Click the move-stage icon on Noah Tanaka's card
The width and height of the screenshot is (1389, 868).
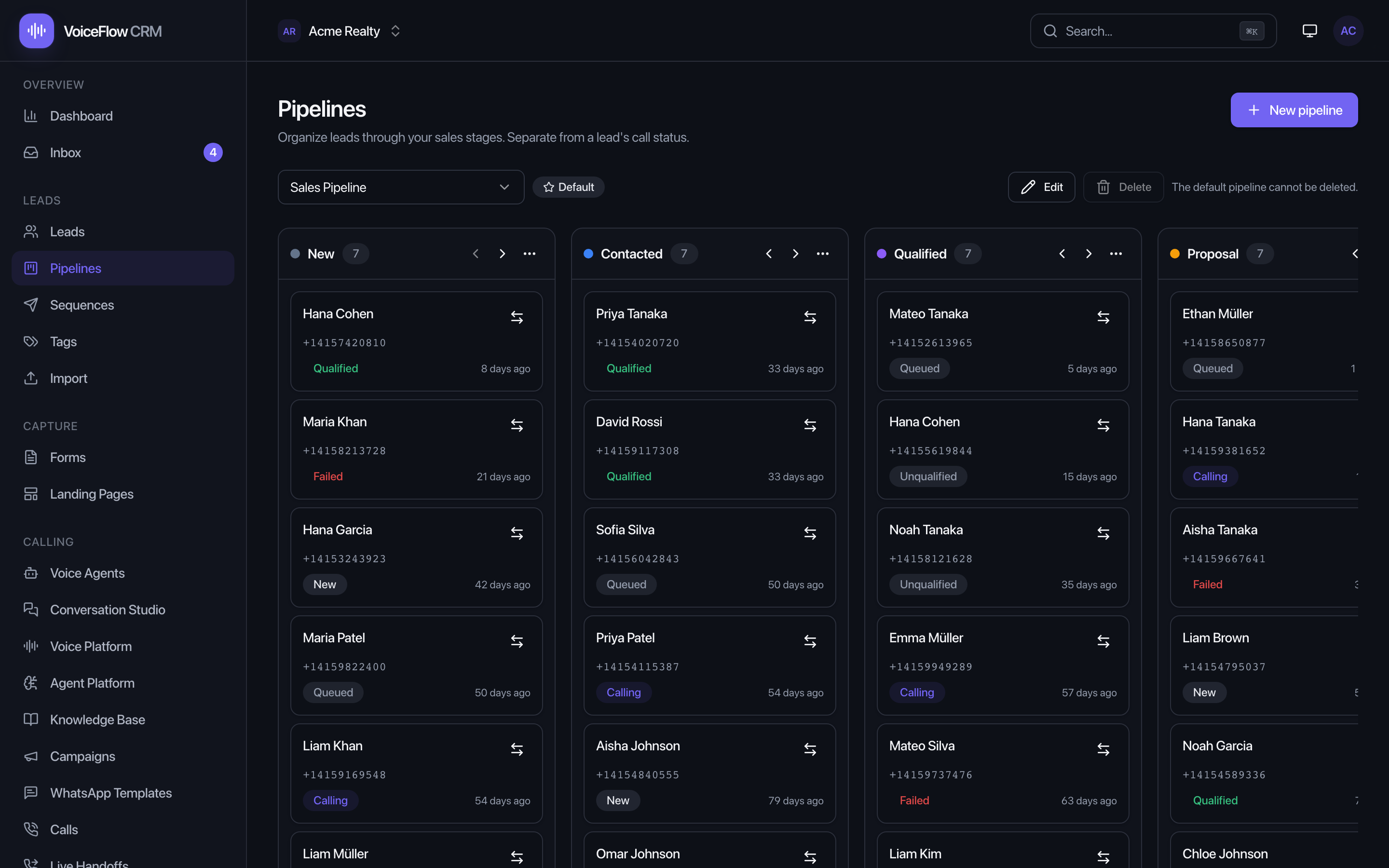pos(1103,533)
